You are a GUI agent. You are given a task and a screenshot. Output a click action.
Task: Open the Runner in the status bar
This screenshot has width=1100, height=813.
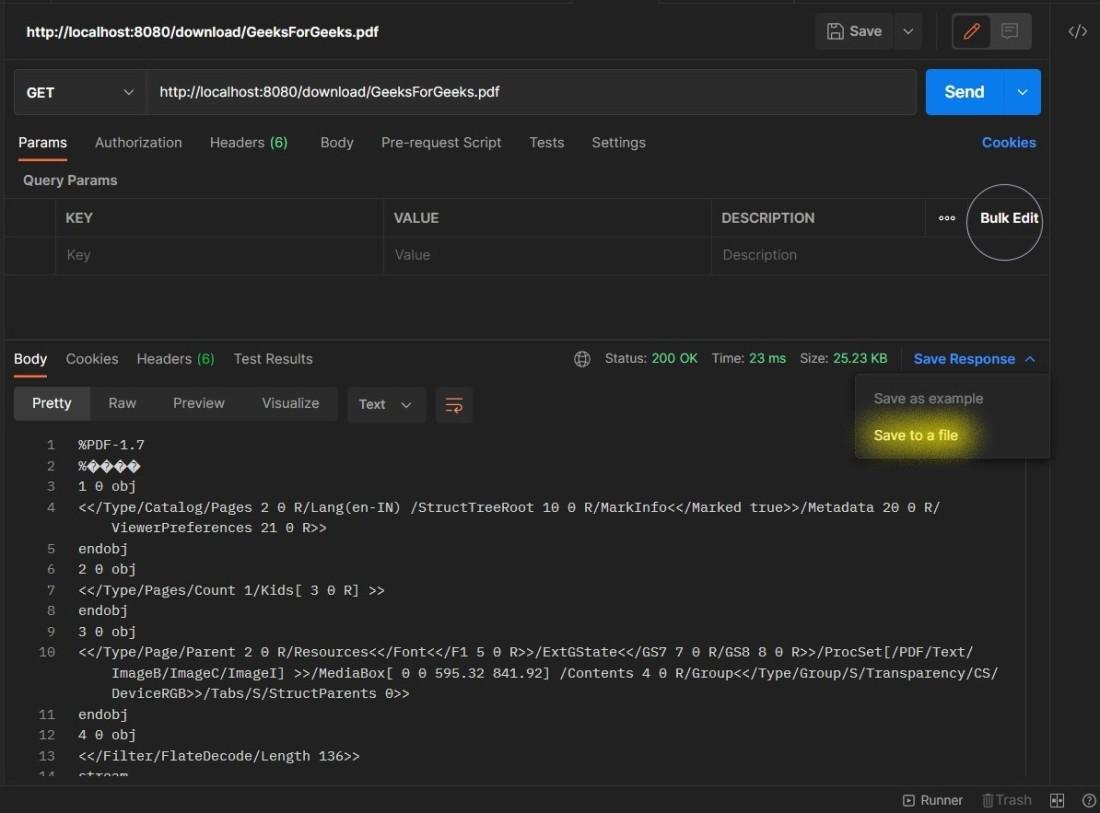point(932,800)
